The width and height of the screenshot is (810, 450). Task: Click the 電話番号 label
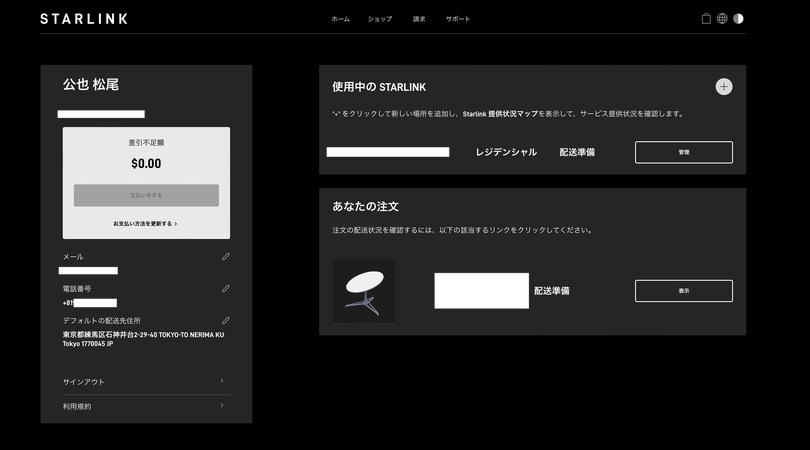(76, 289)
